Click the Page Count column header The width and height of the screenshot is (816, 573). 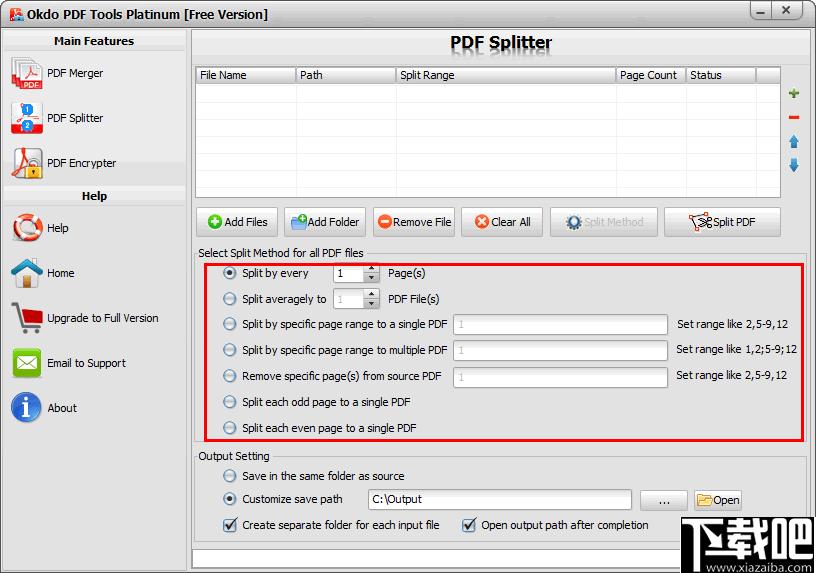(x=648, y=75)
